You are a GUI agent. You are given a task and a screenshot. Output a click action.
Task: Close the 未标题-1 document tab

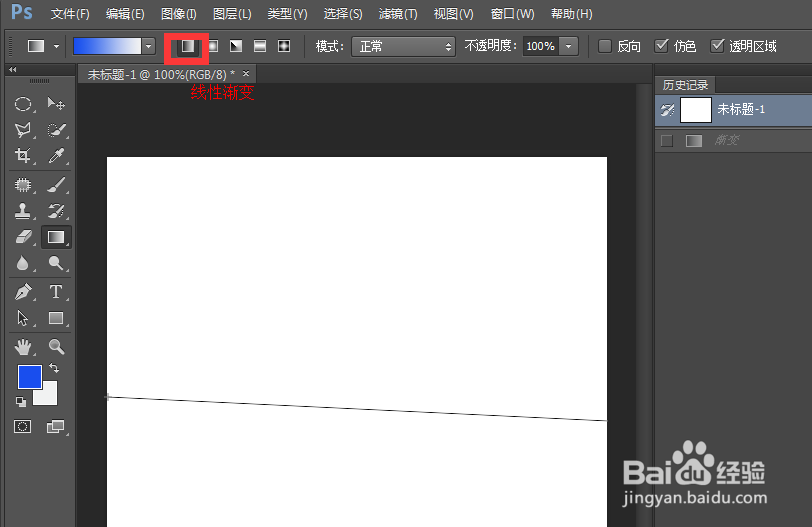[x=246, y=74]
